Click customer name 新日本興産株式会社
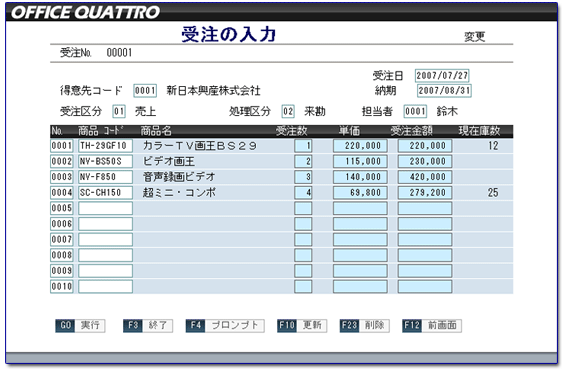 213,91
